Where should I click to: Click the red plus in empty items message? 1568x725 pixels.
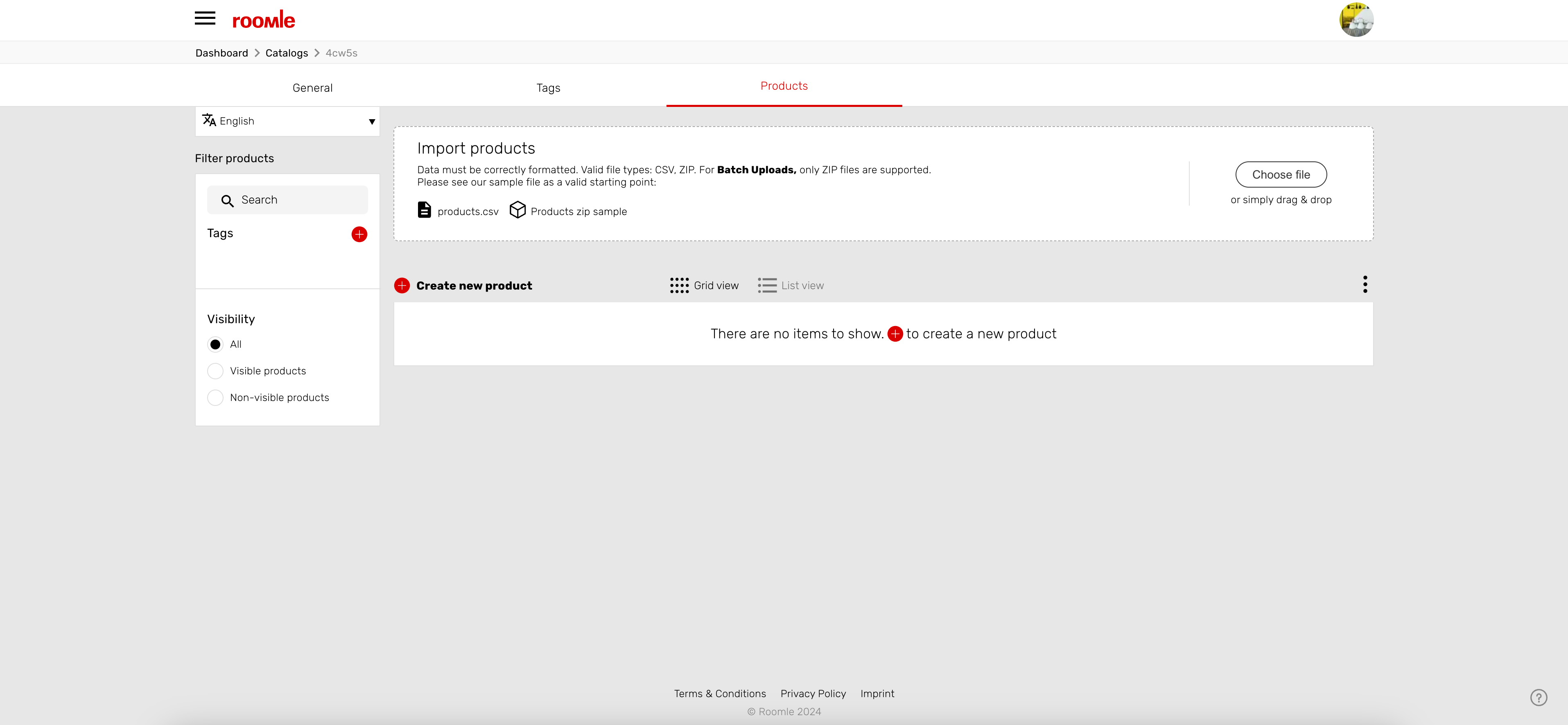pyautogui.click(x=895, y=334)
